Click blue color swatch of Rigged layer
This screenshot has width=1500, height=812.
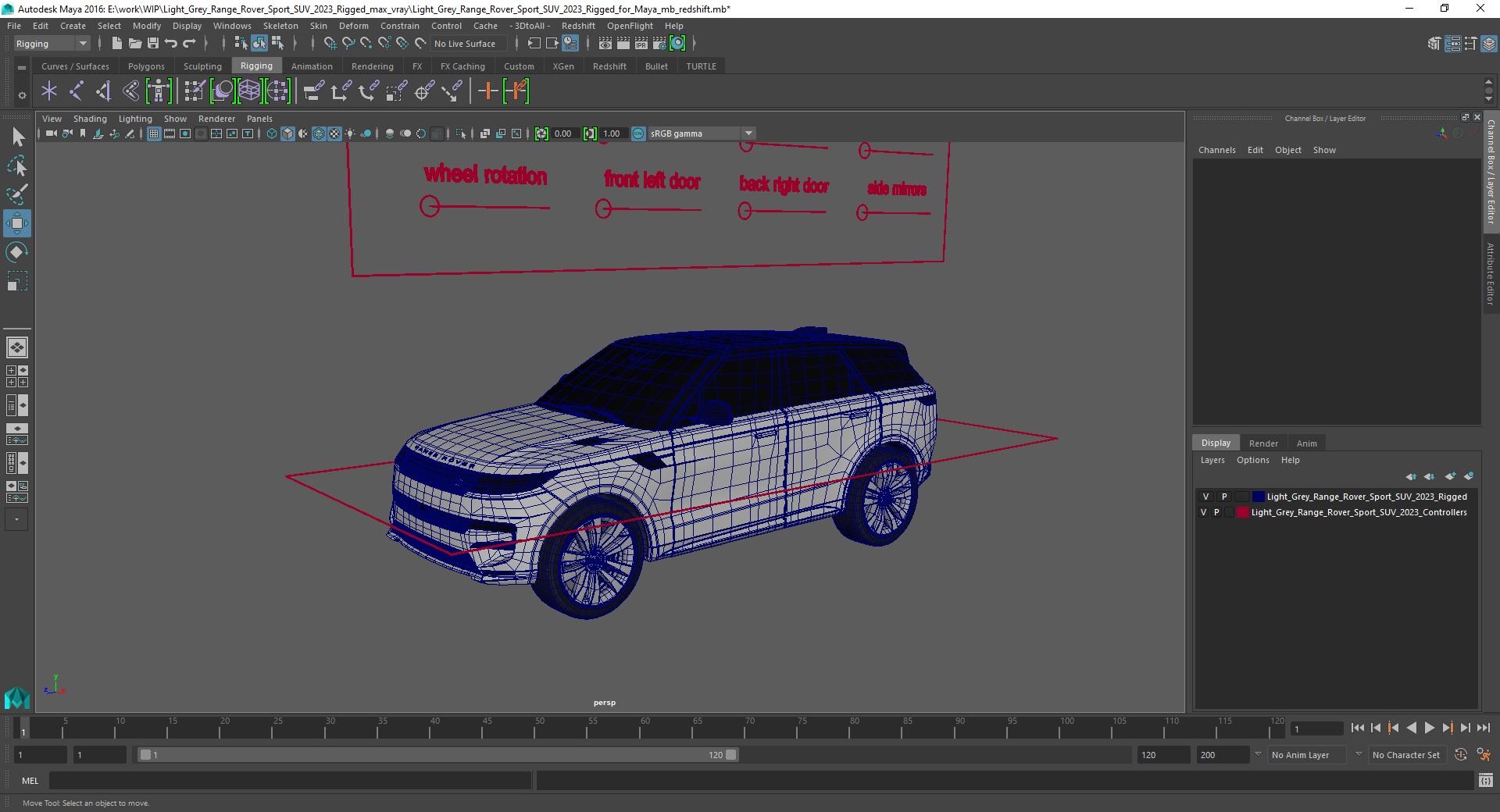[1258, 497]
